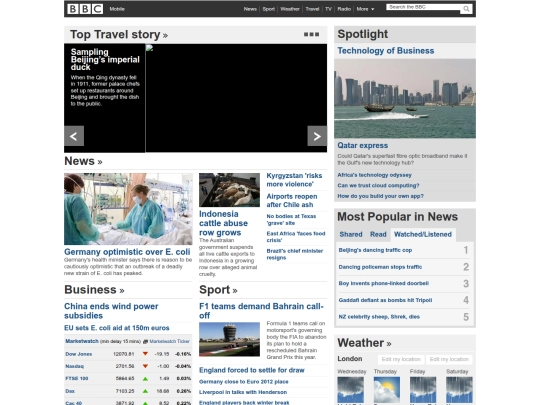Viewport: 540px width, 405px height.
Task: Click the Bahrain circuit photo thumbnail
Action: point(229,339)
